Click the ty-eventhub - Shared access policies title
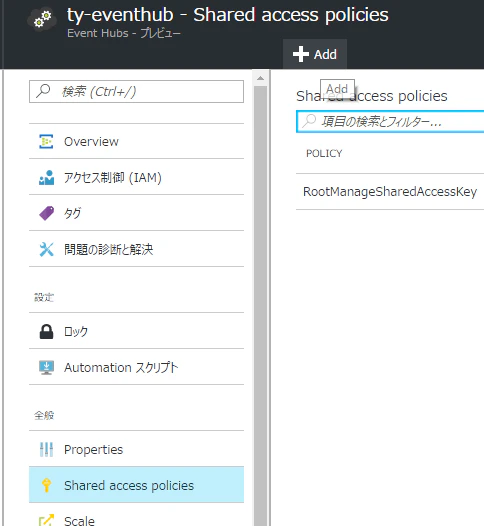484x526 pixels. (x=228, y=15)
